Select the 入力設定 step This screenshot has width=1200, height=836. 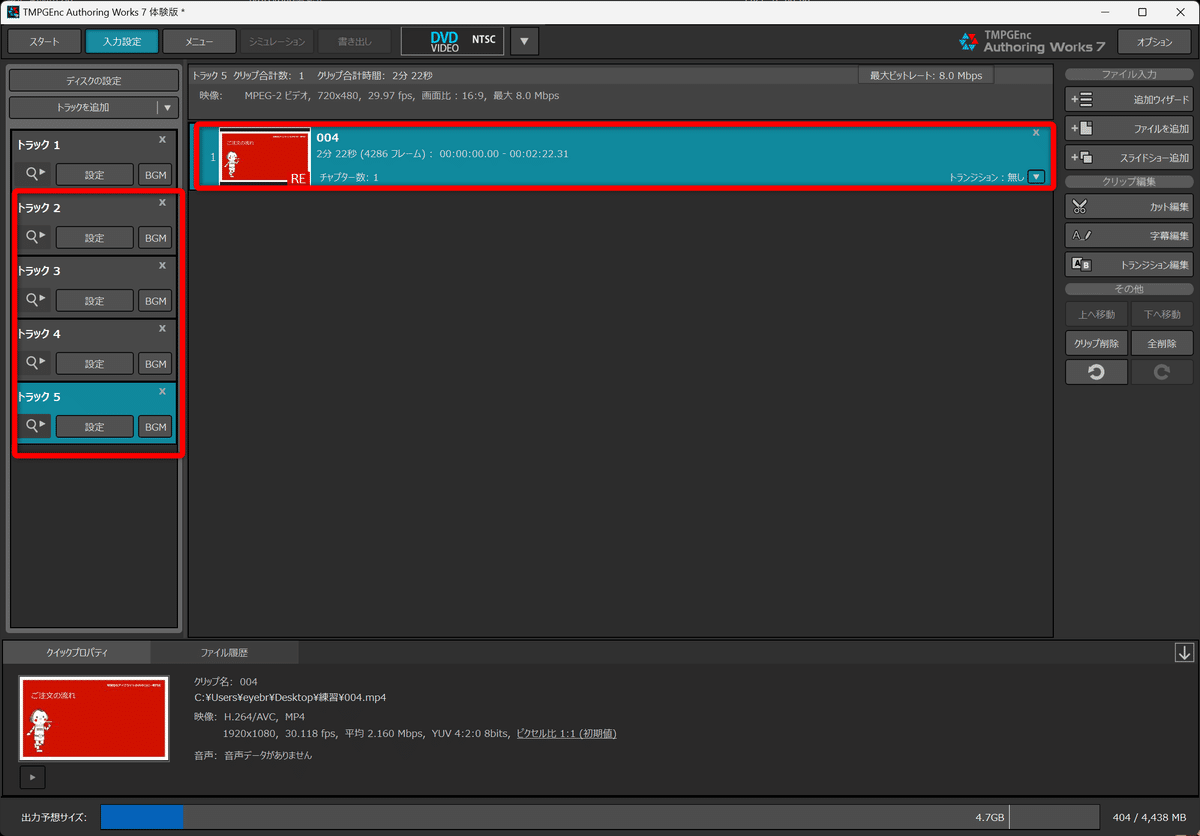coord(122,41)
